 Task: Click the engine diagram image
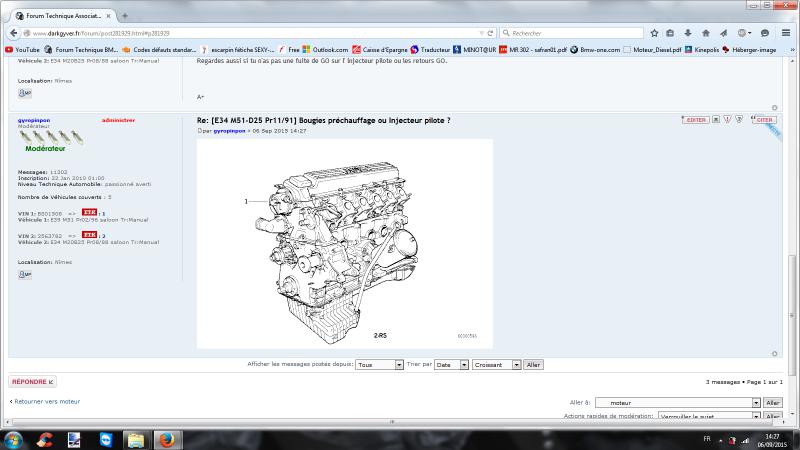pyautogui.click(x=345, y=243)
